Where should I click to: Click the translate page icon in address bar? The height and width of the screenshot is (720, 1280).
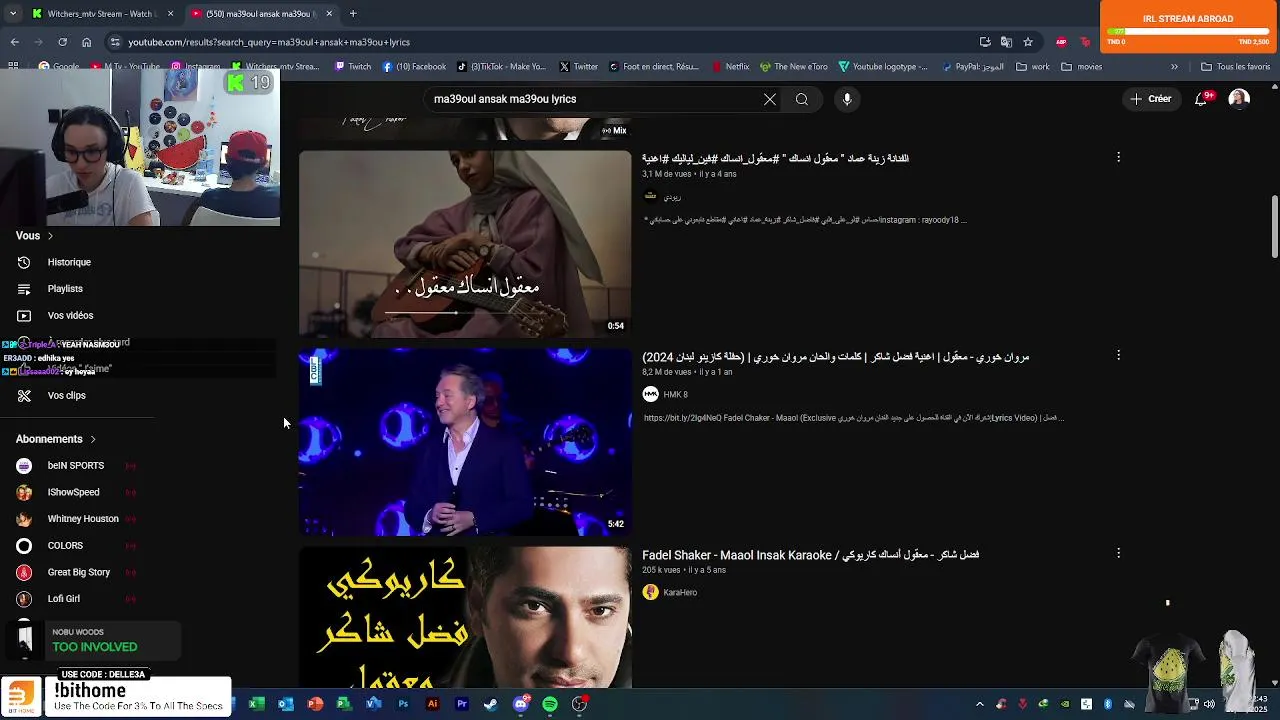1006,42
